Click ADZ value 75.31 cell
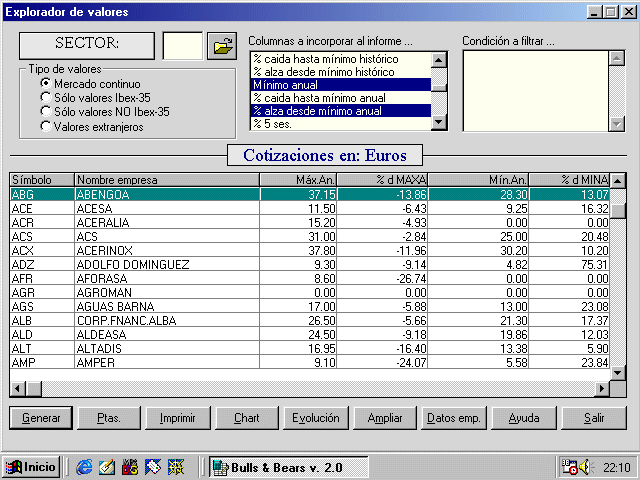The image size is (640, 480). [x=569, y=264]
